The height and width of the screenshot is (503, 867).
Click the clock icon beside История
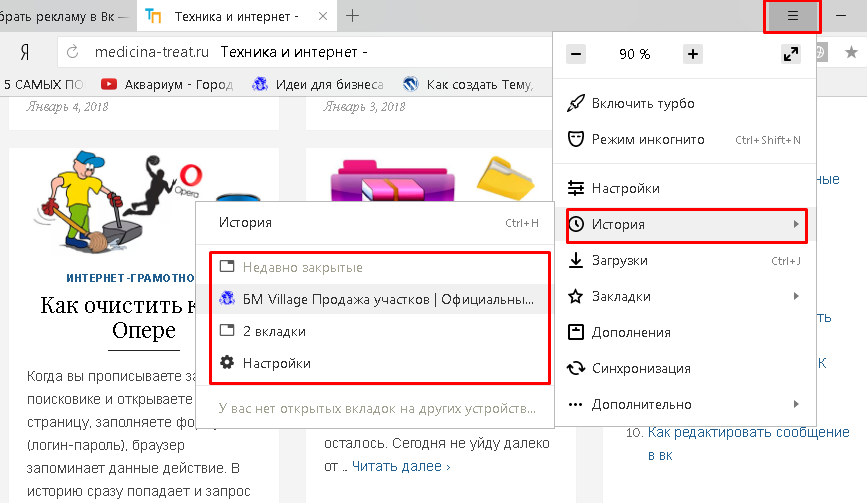(x=576, y=224)
